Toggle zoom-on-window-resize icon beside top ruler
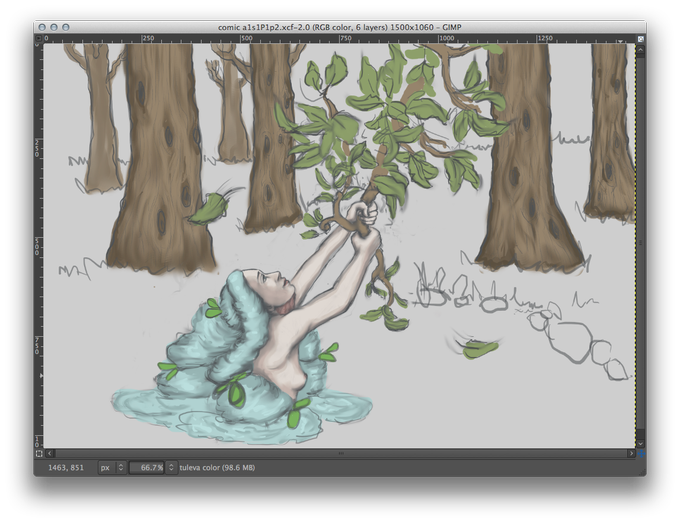The height and width of the screenshot is (523, 680). pyautogui.click(x=641, y=39)
